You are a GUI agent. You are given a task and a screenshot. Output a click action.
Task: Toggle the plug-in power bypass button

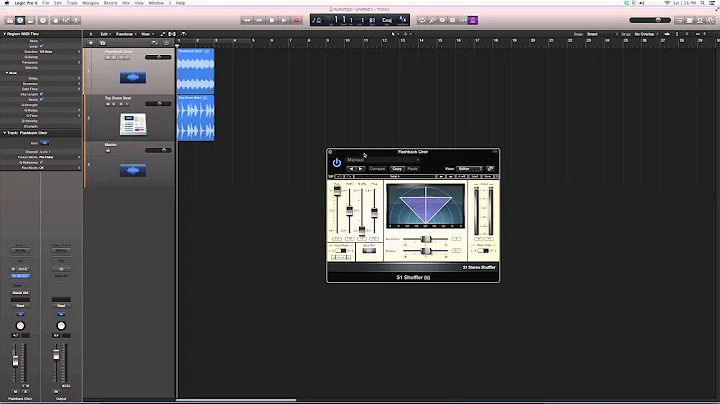coord(337,163)
